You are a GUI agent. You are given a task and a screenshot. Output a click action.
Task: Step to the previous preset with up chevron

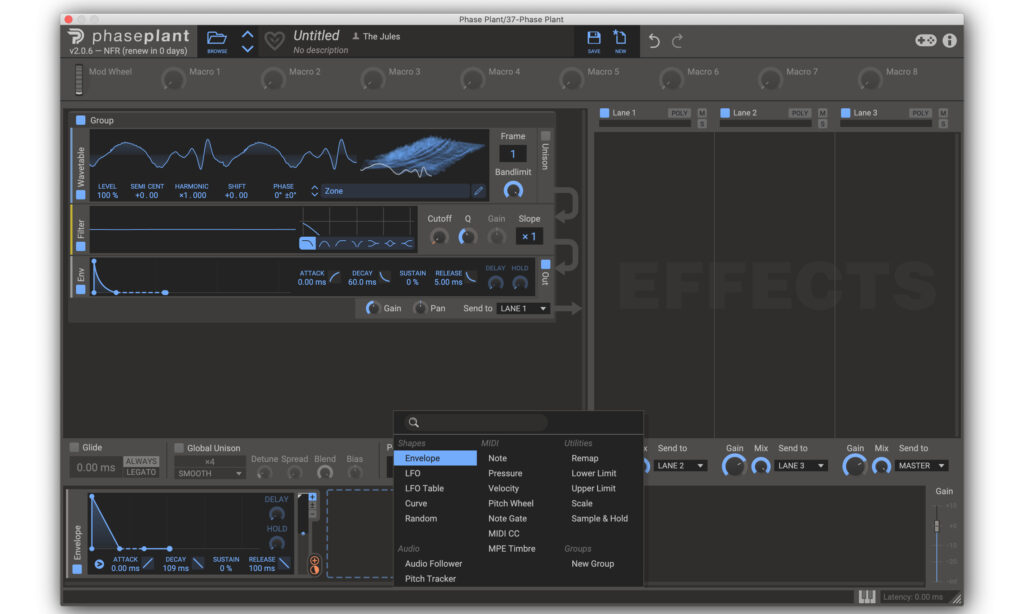click(248, 34)
